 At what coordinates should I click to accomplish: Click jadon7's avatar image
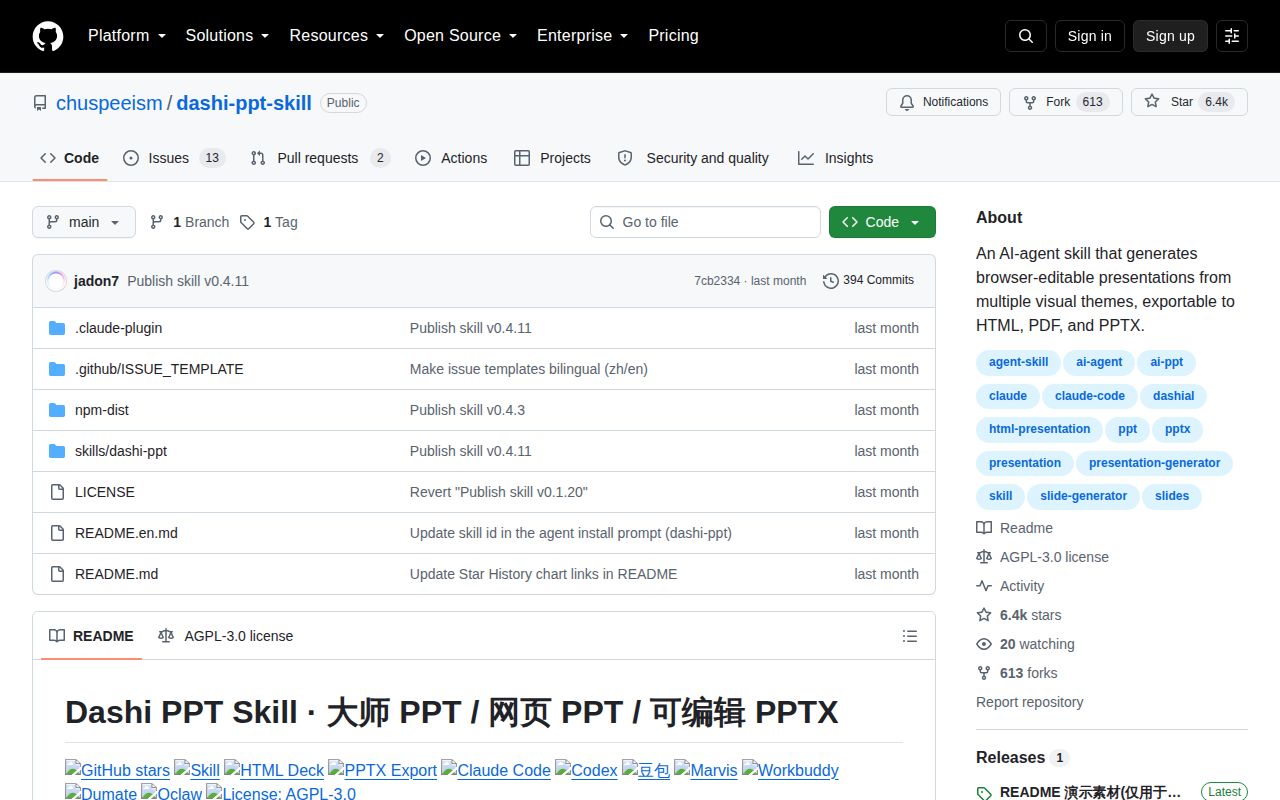tap(56, 281)
